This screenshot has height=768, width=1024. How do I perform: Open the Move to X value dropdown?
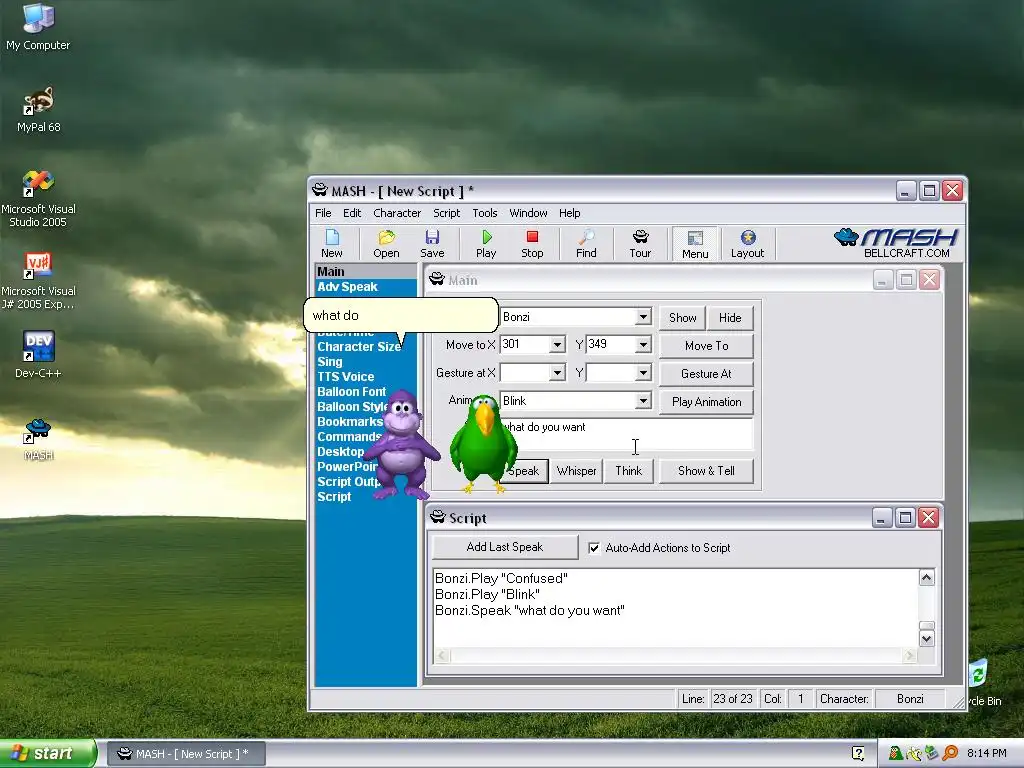tap(557, 345)
